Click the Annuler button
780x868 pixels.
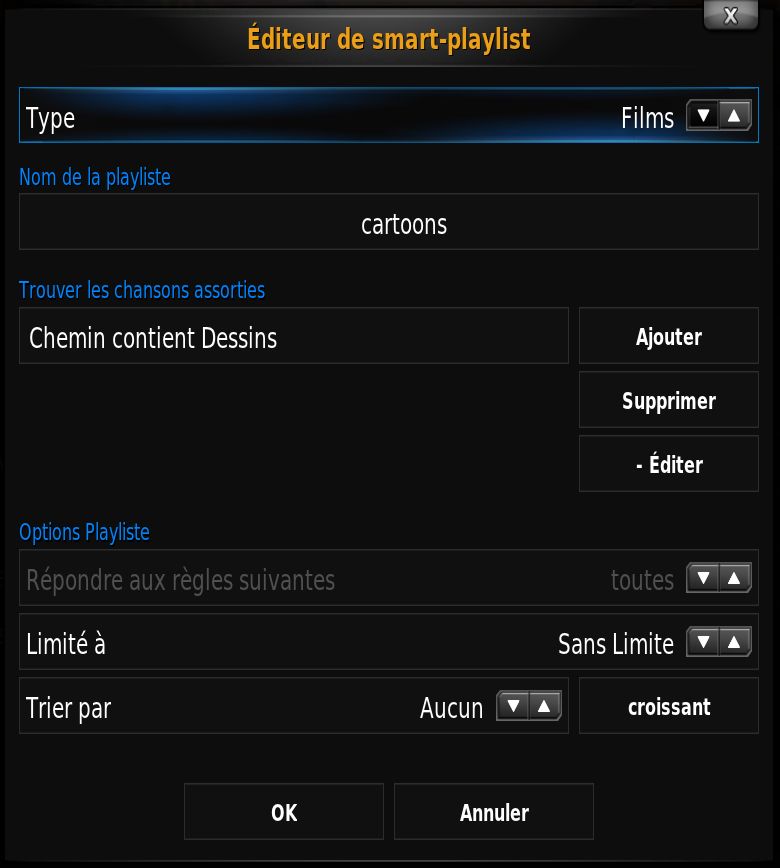click(x=494, y=812)
